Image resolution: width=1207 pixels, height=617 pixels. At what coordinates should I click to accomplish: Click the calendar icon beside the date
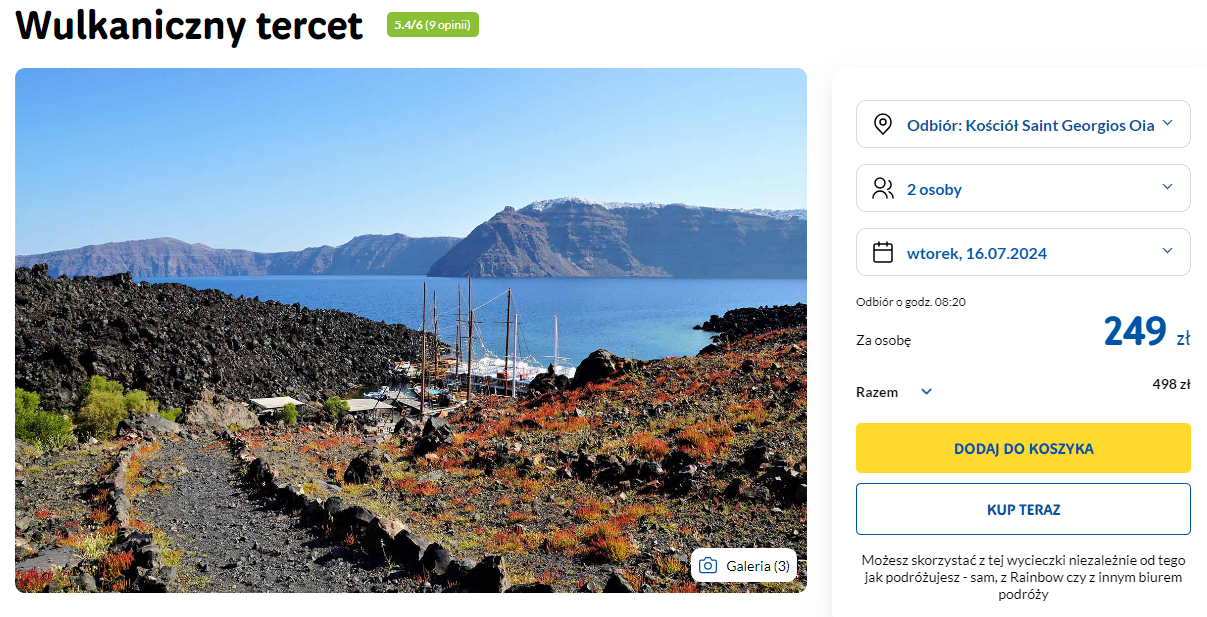[882, 253]
